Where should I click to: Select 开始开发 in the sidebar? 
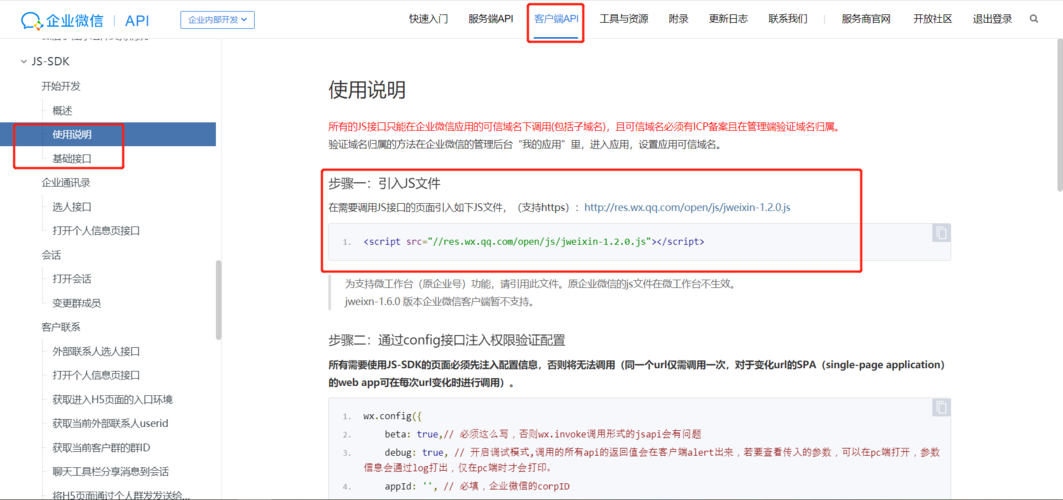coord(61,86)
